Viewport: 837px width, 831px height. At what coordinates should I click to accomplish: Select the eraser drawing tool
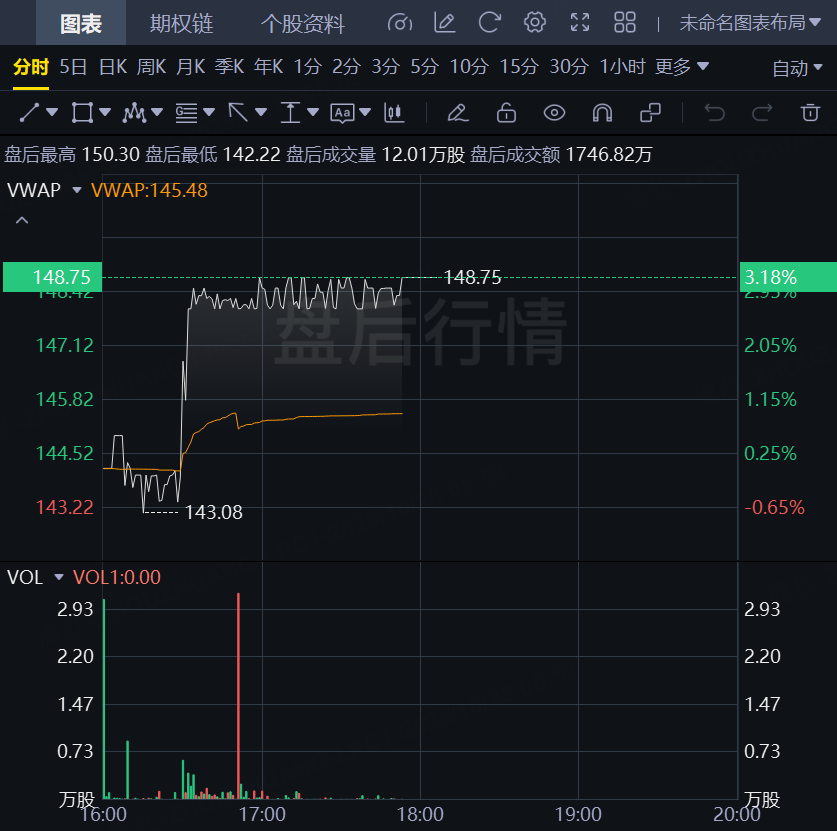(458, 112)
